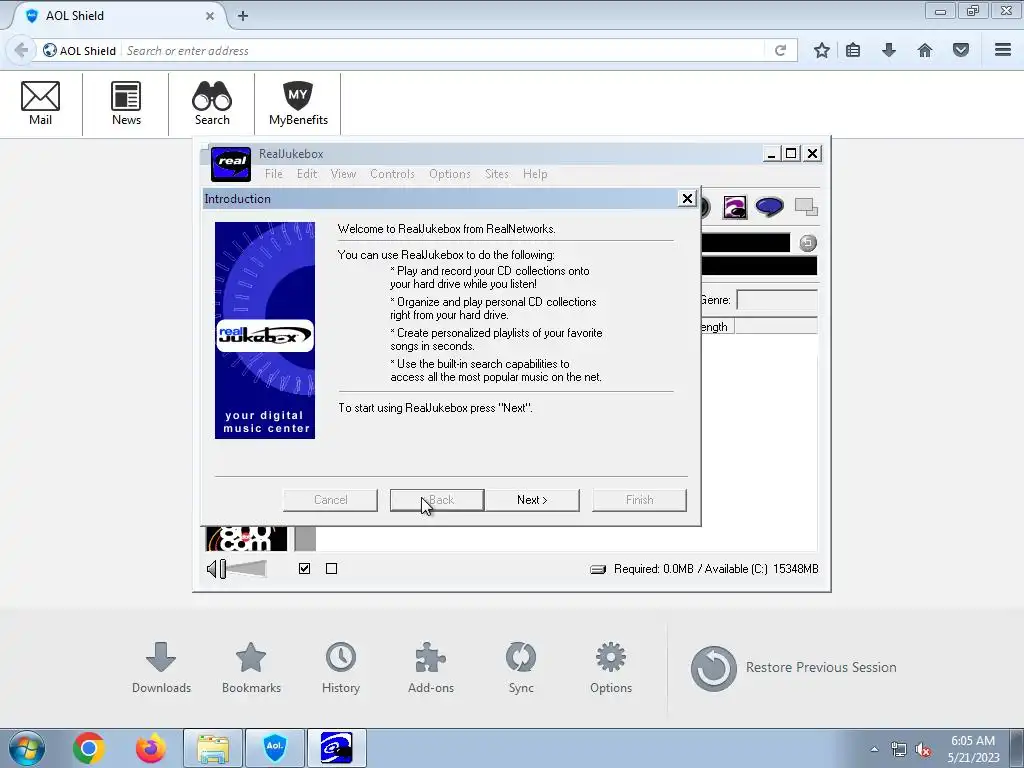The width and height of the screenshot is (1024, 768).
Task: Open the Edit menu in RealJukebox
Action: [306, 174]
